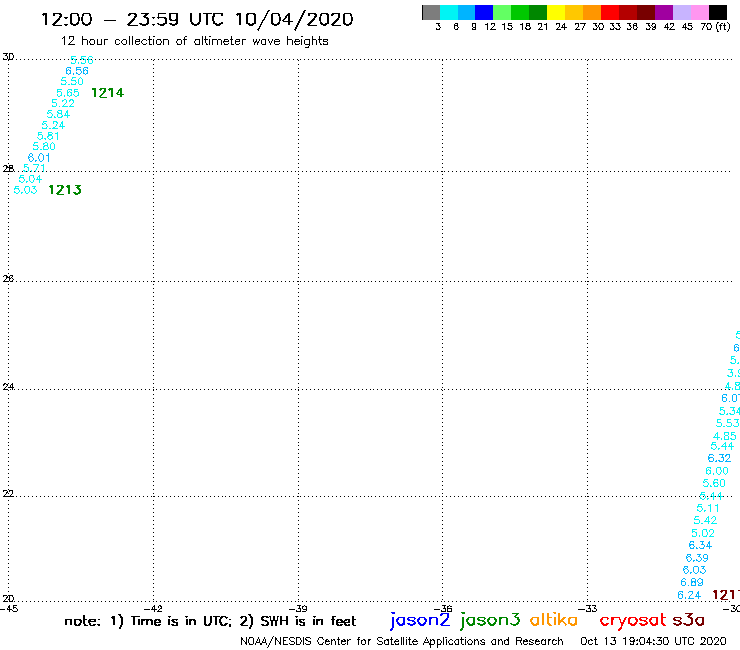Click the black swatch at the legend's end
Viewport: 740px width, 650px height.
click(x=717, y=12)
